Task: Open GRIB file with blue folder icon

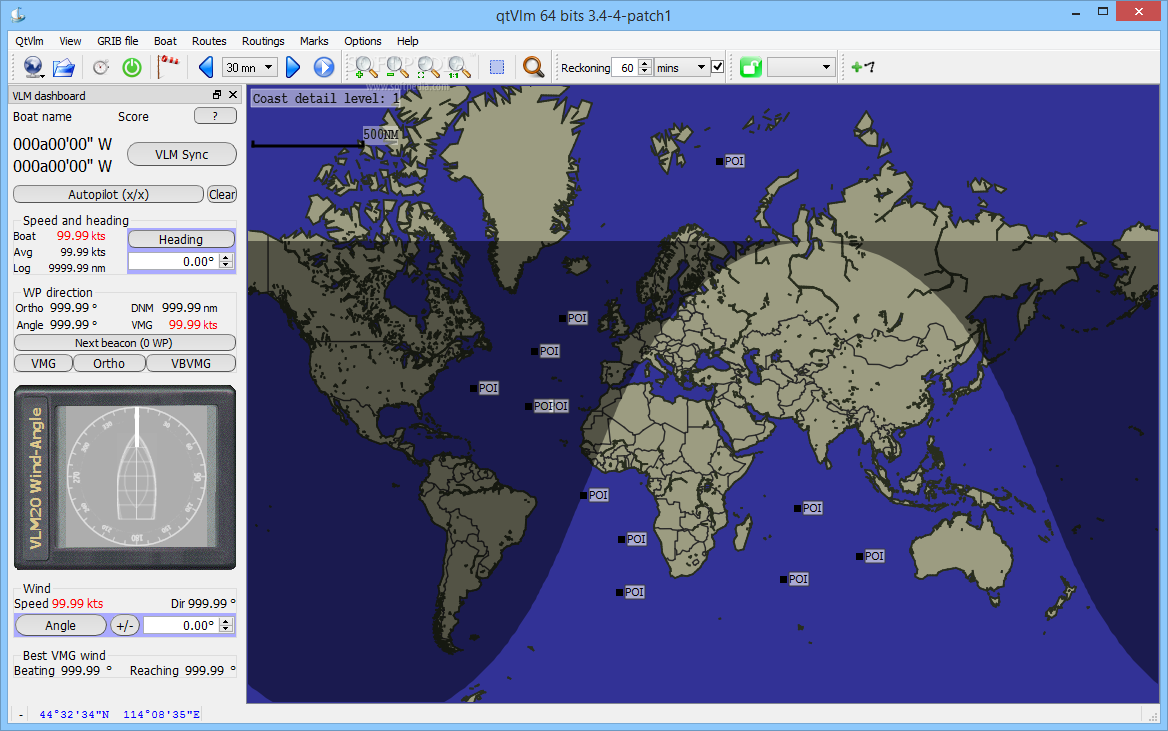Action: click(x=64, y=68)
